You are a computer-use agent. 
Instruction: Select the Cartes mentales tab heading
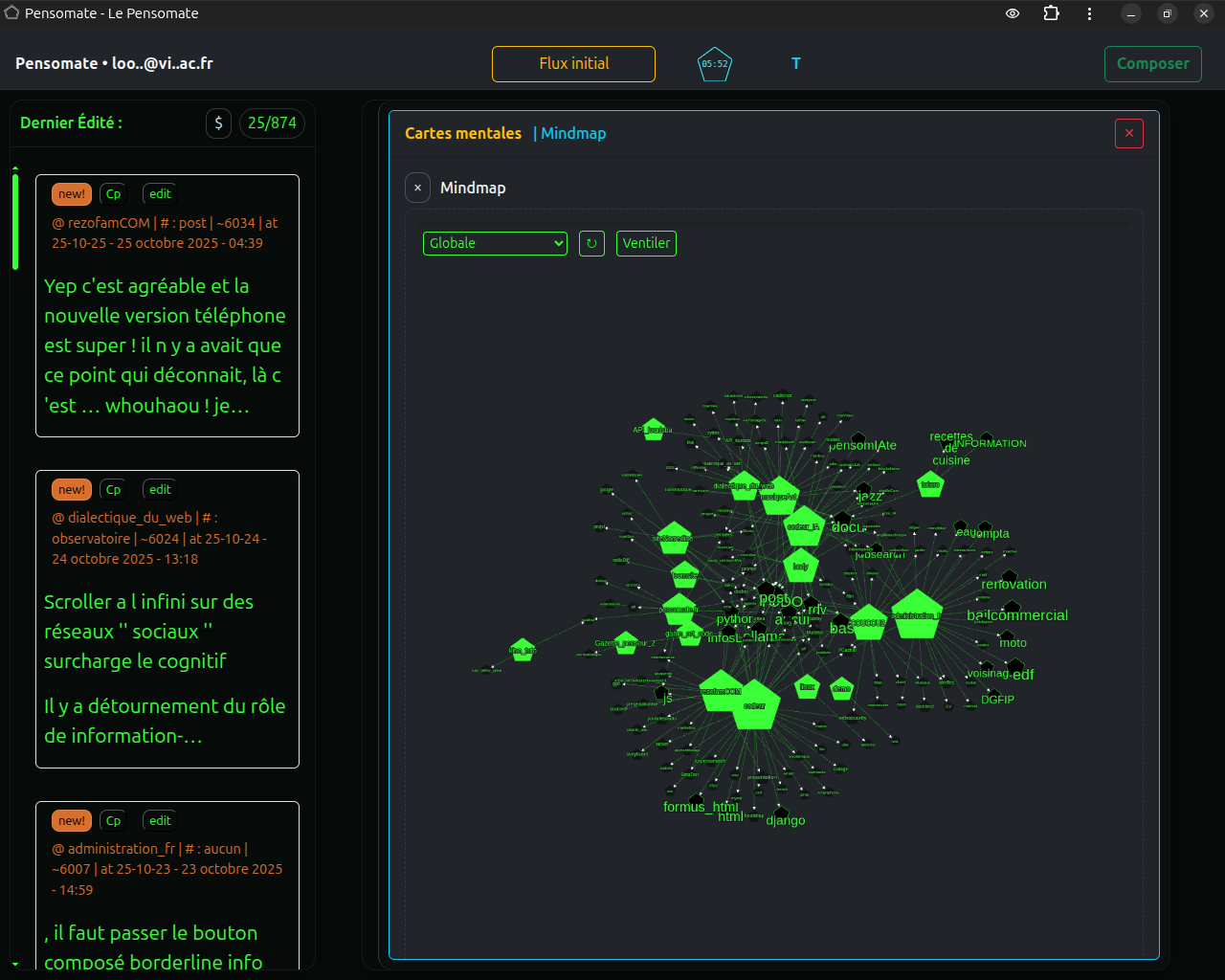pos(463,133)
